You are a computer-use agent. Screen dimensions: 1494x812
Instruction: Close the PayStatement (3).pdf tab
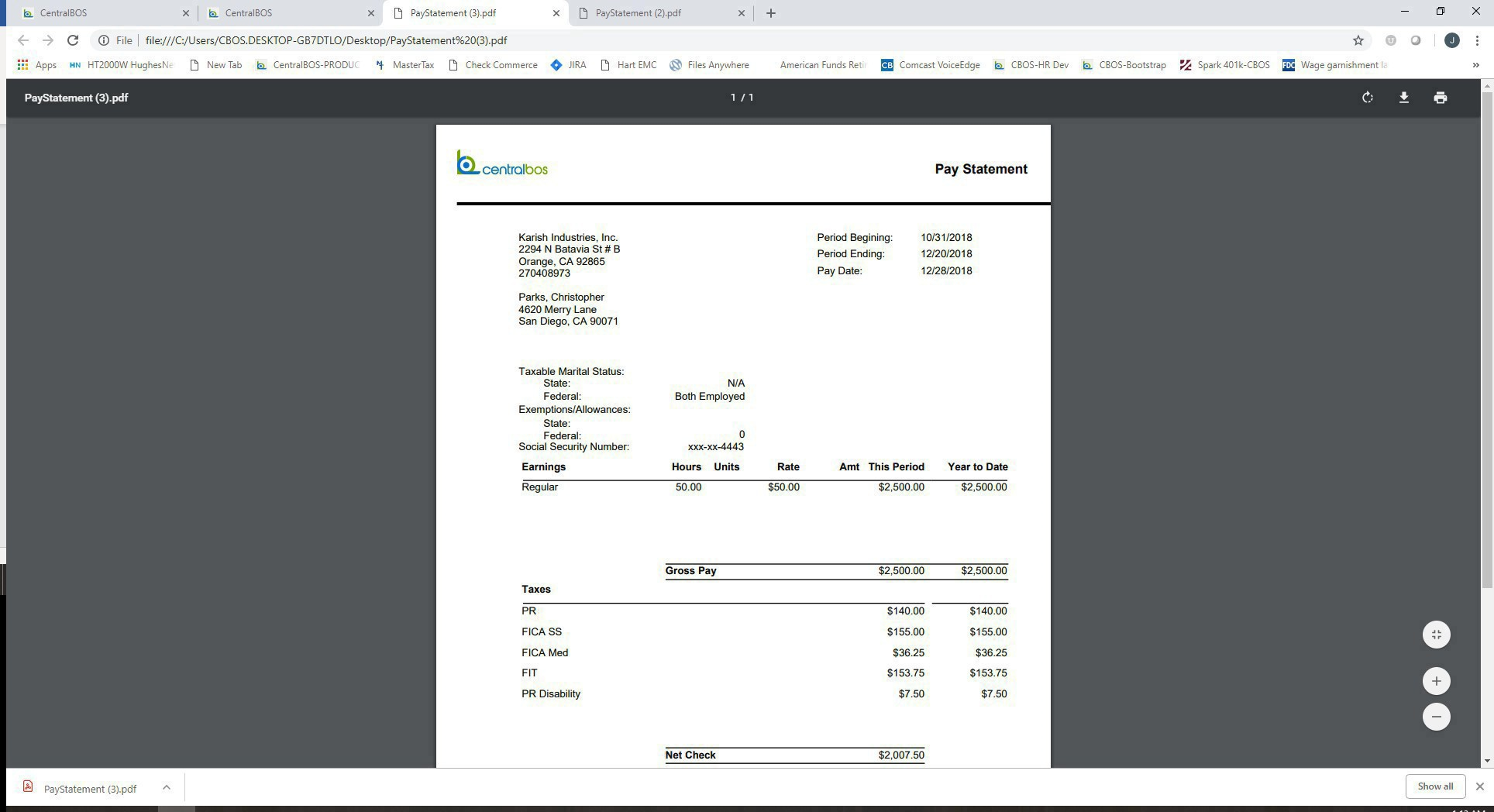(556, 13)
